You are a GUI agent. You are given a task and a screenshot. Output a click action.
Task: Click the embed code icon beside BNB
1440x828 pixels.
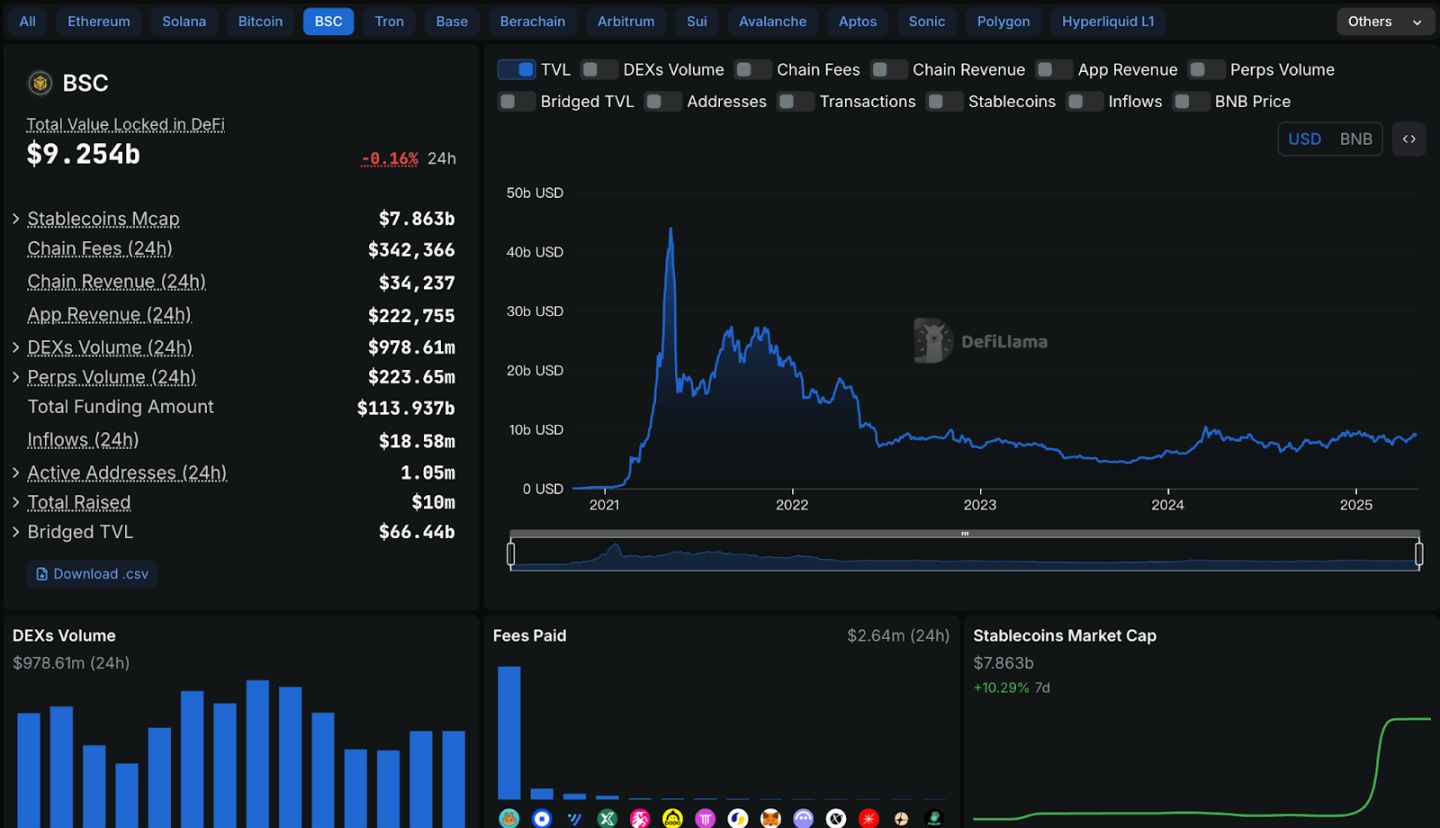(1408, 139)
